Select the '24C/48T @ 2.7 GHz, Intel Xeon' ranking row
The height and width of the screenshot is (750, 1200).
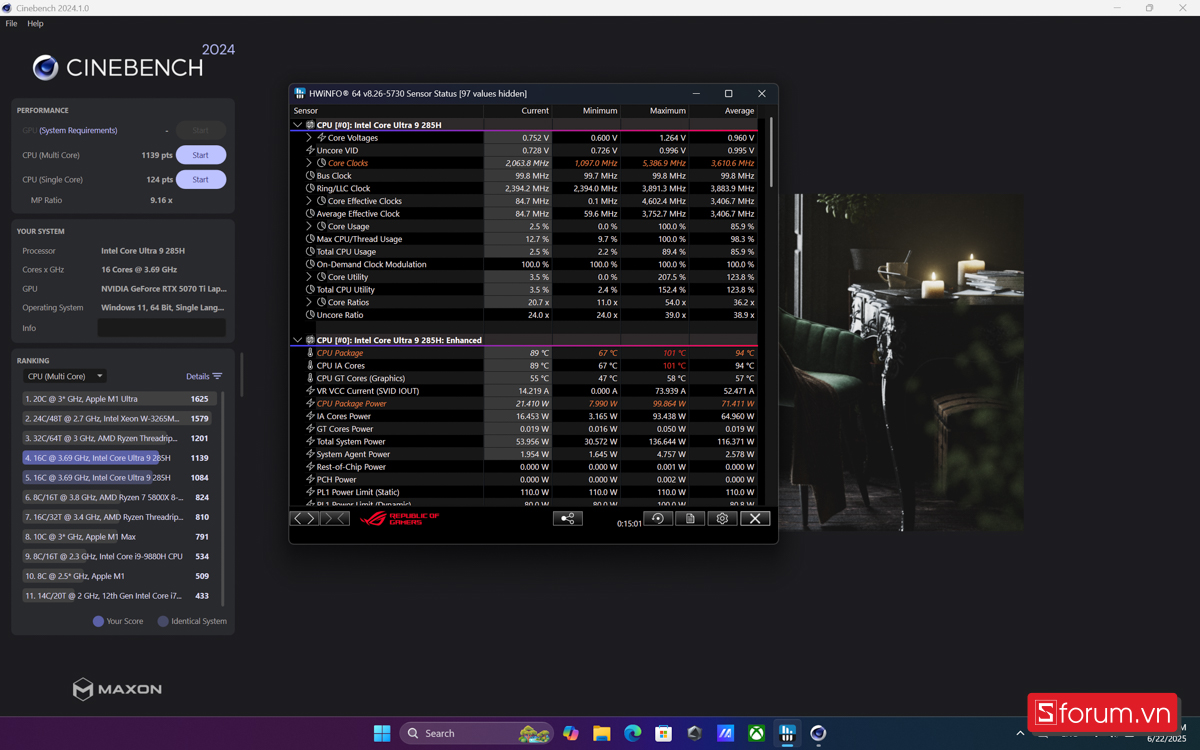coord(119,418)
